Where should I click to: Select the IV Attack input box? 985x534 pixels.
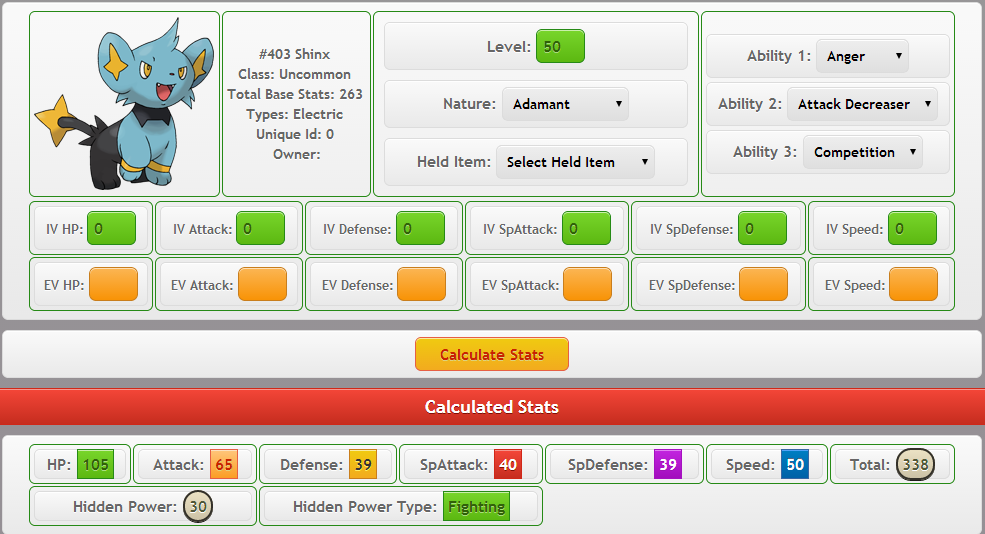point(260,229)
